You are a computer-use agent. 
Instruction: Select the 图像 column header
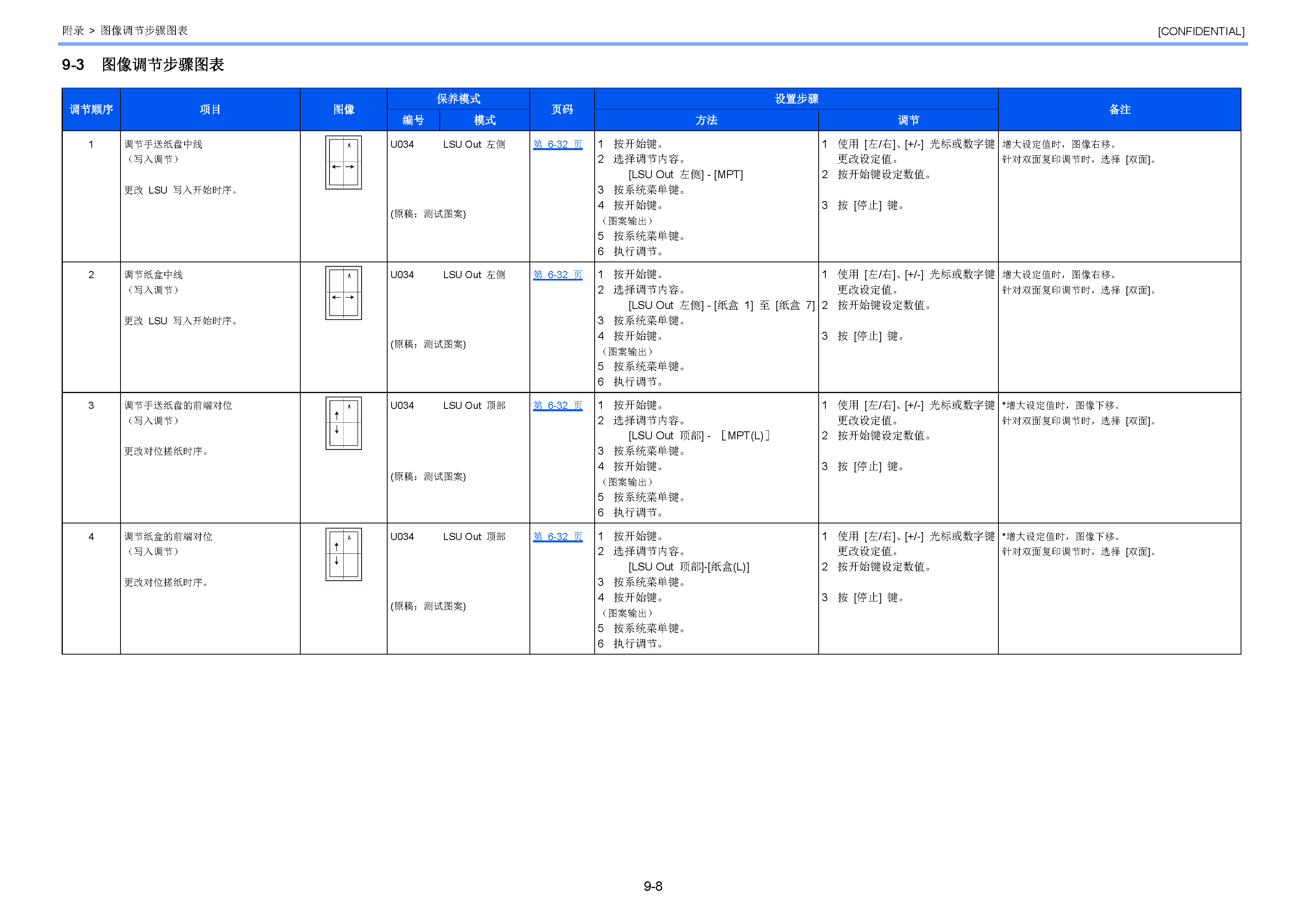point(344,110)
